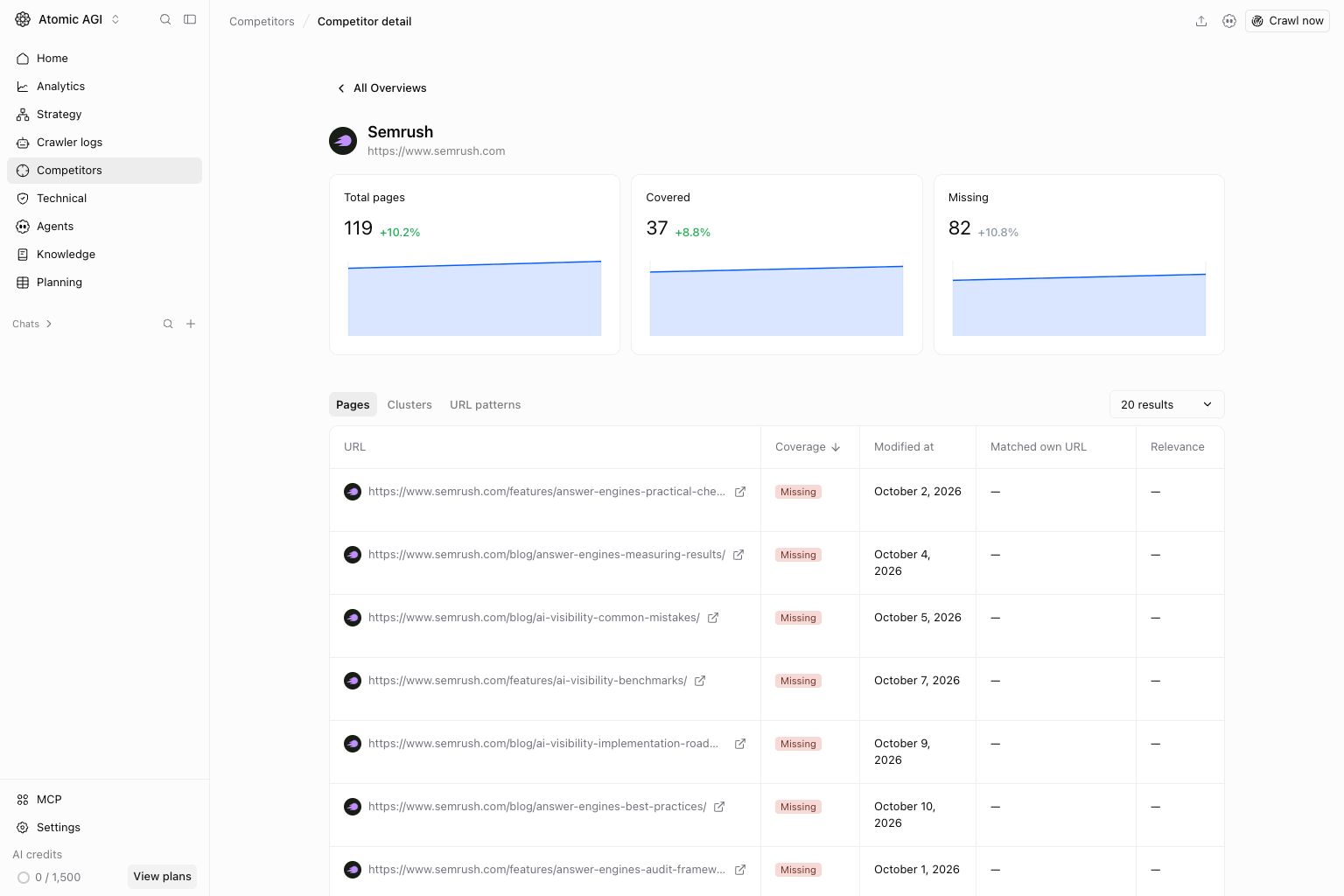Open Analytics section
Screen dimensions: 1344x896
coord(104,87)
